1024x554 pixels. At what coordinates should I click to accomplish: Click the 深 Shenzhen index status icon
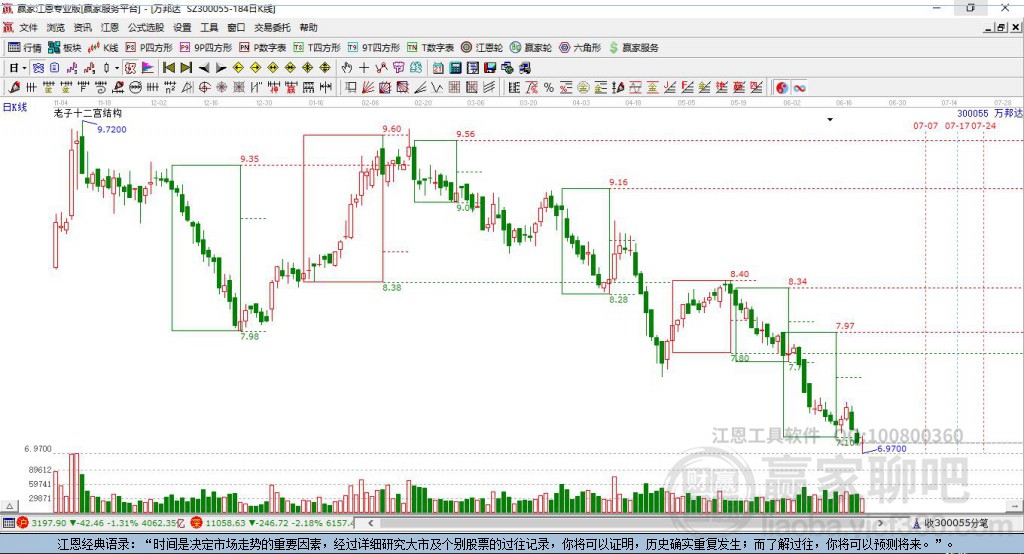tap(197, 523)
